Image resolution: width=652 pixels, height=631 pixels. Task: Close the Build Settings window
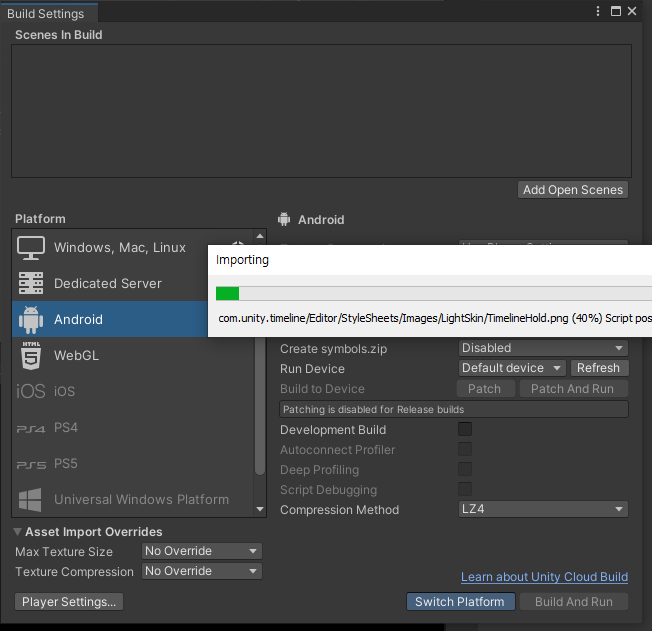click(x=632, y=11)
